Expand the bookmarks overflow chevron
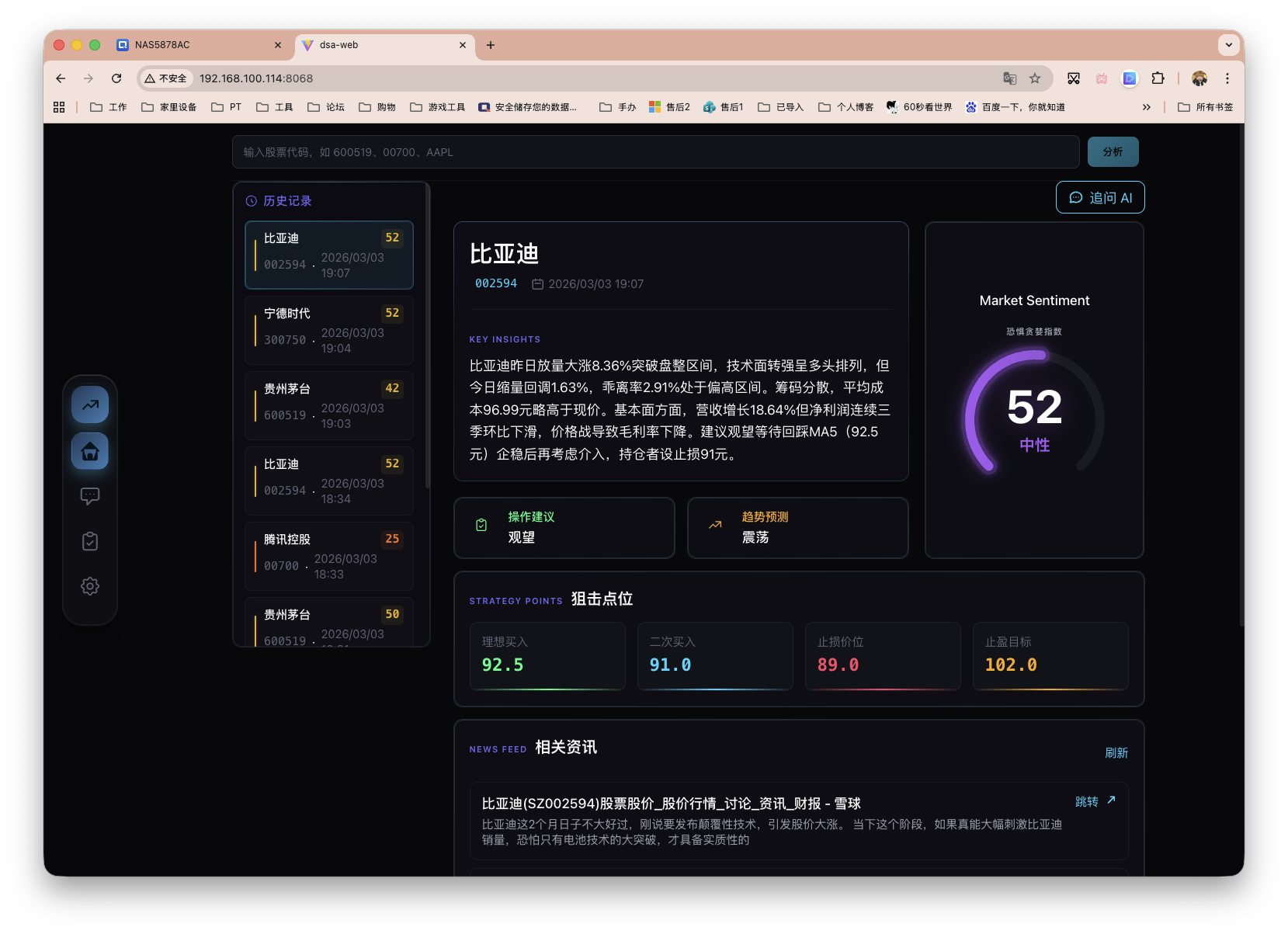 pyautogui.click(x=1147, y=106)
